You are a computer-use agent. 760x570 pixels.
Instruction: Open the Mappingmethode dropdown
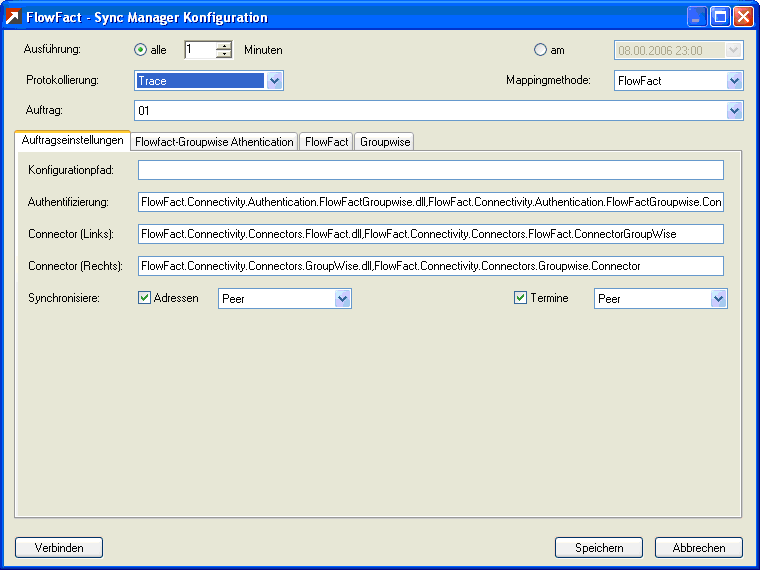click(x=734, y=81)
